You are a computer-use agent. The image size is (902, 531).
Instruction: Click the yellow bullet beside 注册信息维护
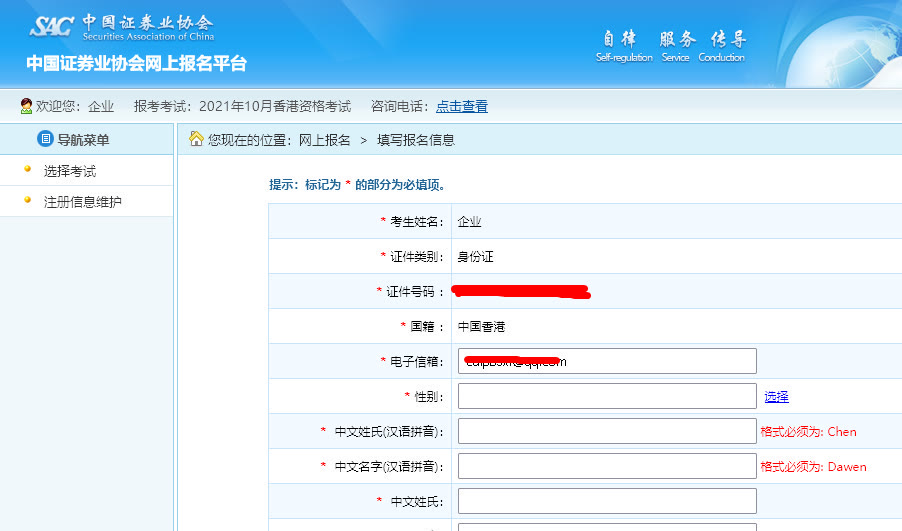(27, 200)
